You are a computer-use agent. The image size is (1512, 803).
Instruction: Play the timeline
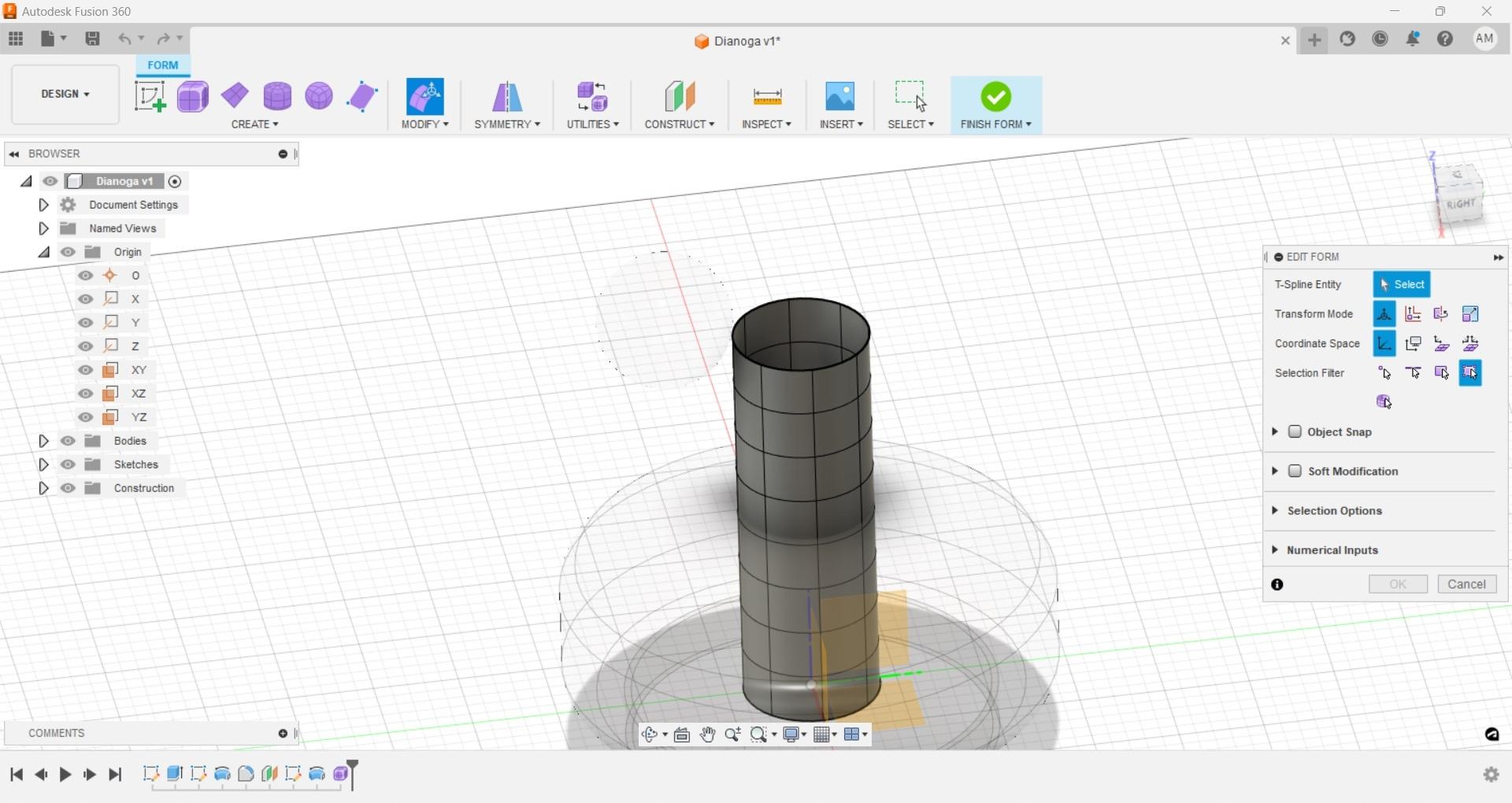click(x=65, y=775)
